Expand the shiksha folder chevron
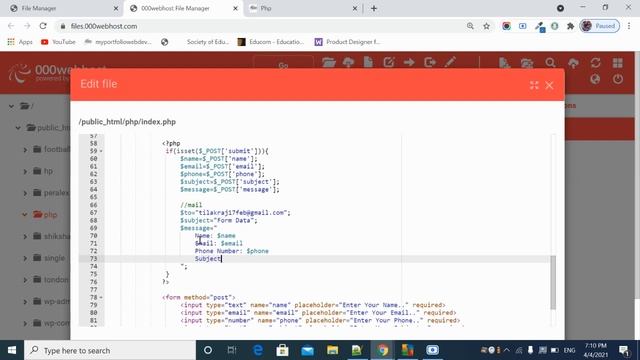Viewport: 640px width, 360px height. coord(25,237)
